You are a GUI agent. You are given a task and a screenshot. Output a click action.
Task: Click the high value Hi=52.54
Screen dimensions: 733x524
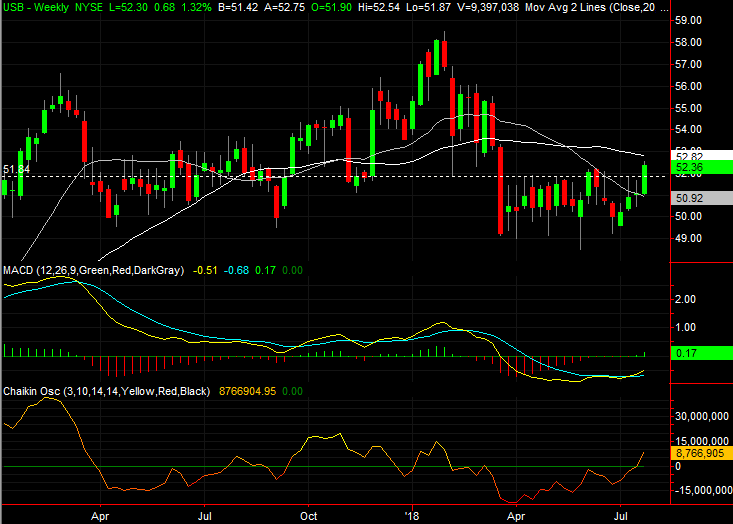pos(379,7)
